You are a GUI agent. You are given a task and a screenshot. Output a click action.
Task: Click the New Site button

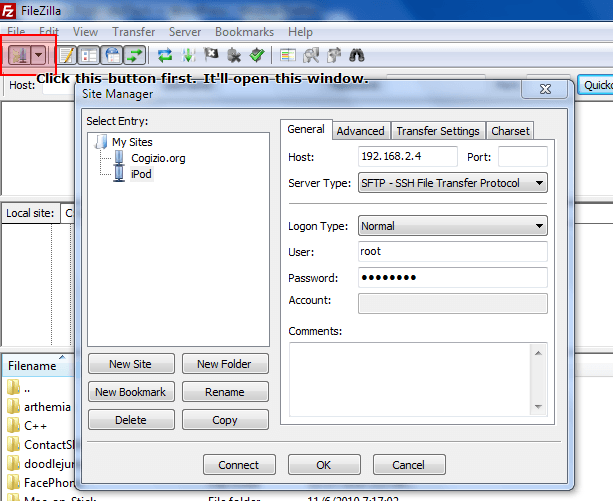point(131,364)
